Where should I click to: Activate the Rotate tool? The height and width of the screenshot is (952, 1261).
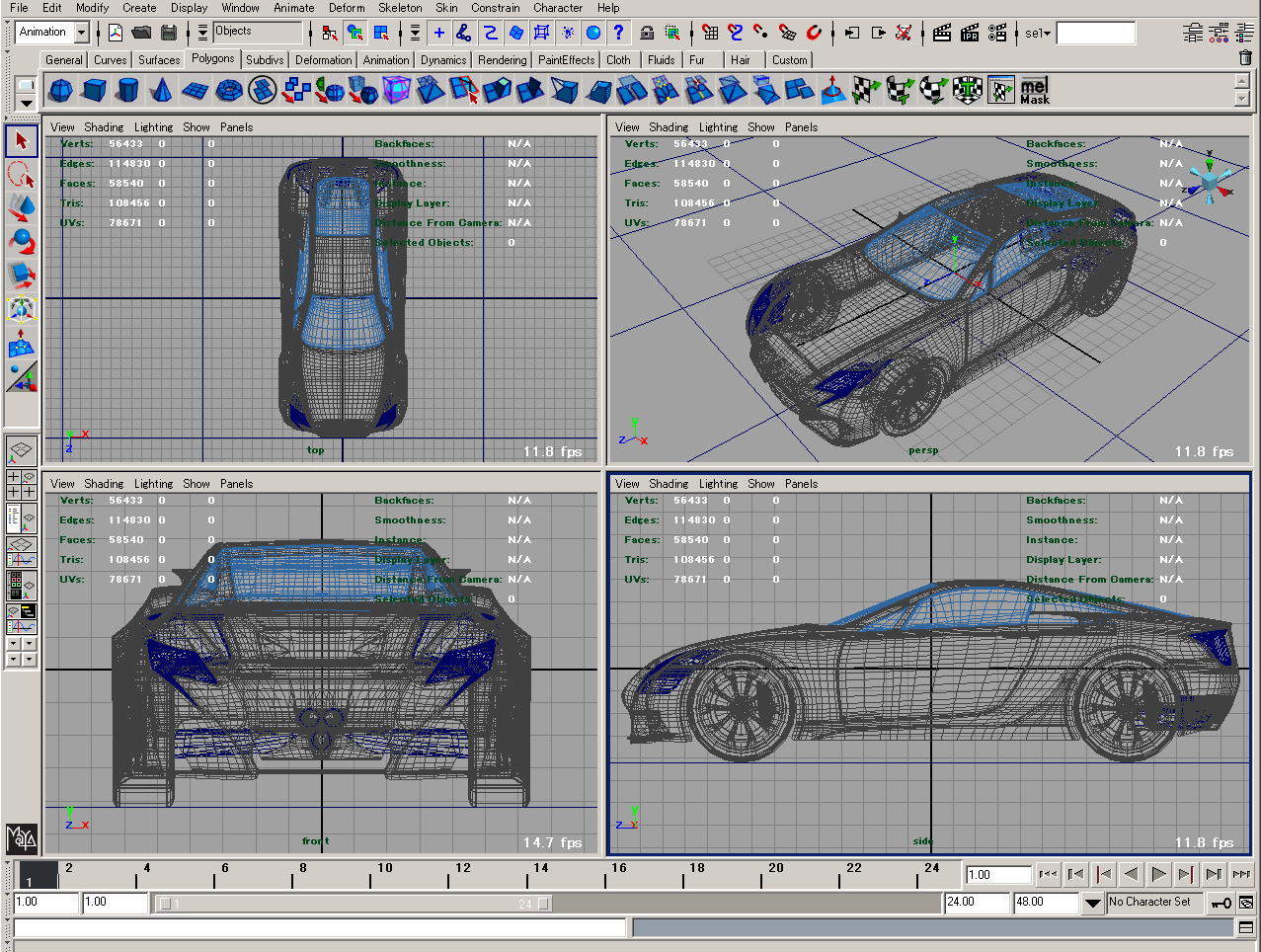(22, 242)
